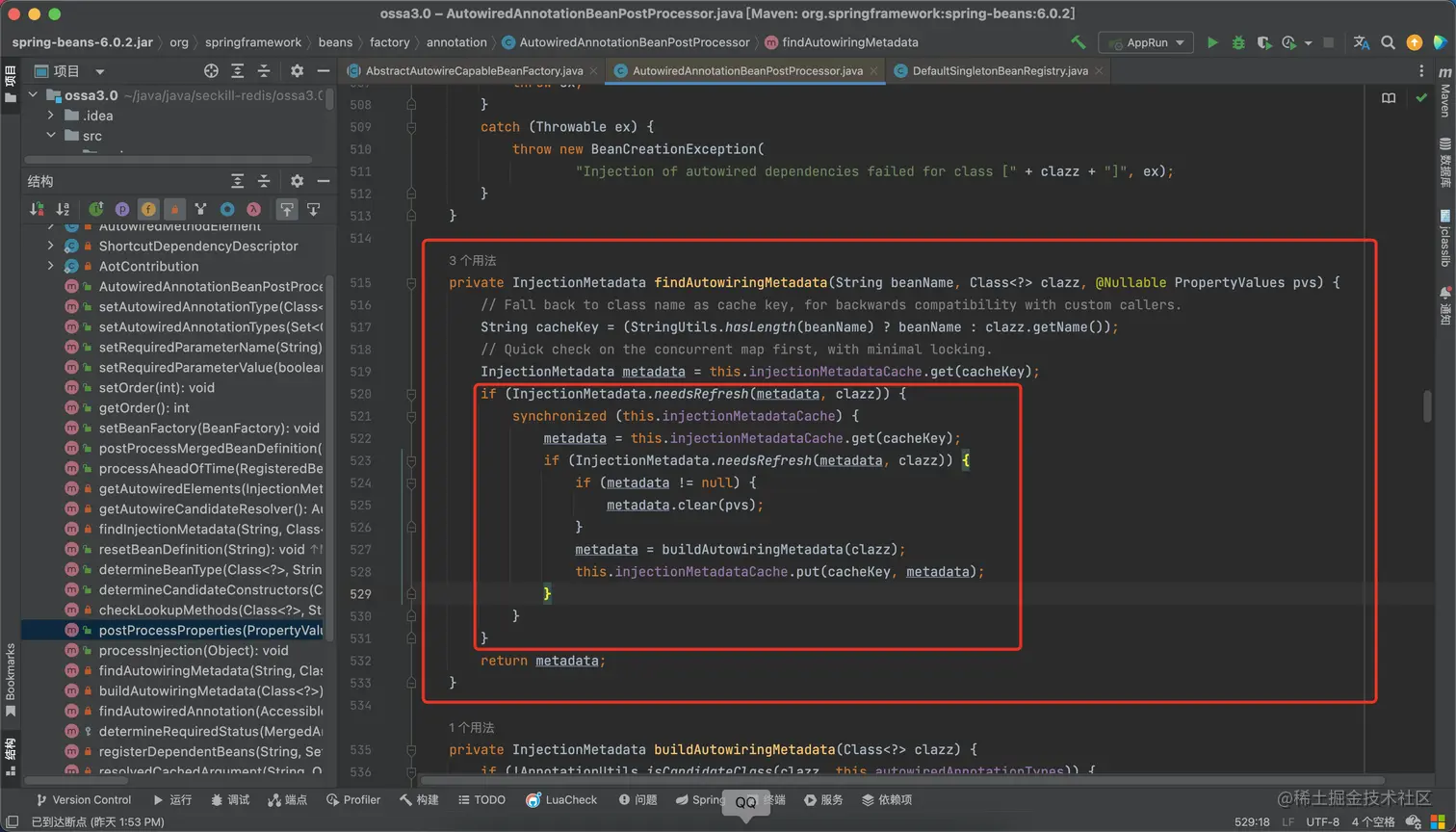This screenshot has width=1456, height=832.
Task: Switch to DefaultSingletonBeanRegistry.java tab
Action: pyautogui.click(x=1000, y=71)
